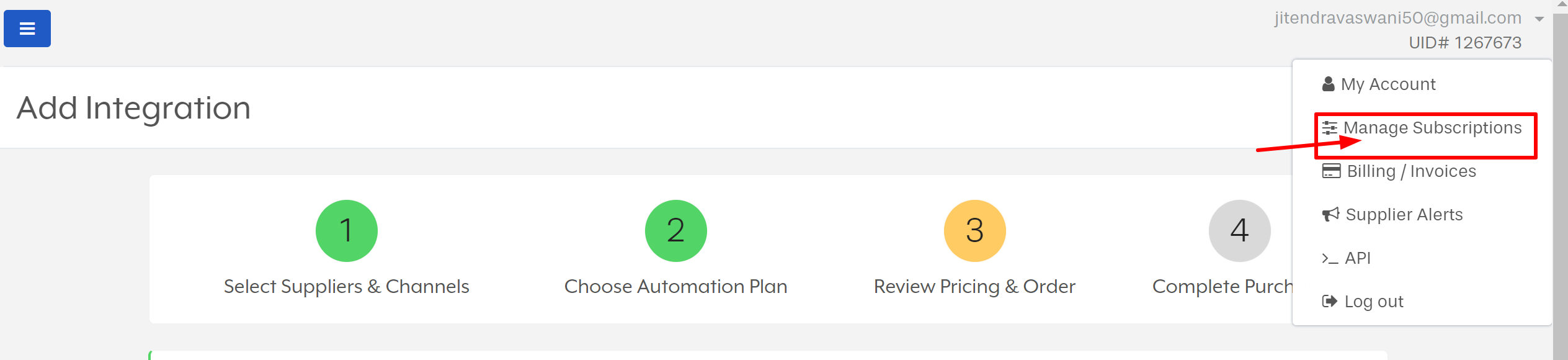Select Manage Subscriptions from menu
Viewport: 1568px width, 360px height.
(x=1432, y=128)
